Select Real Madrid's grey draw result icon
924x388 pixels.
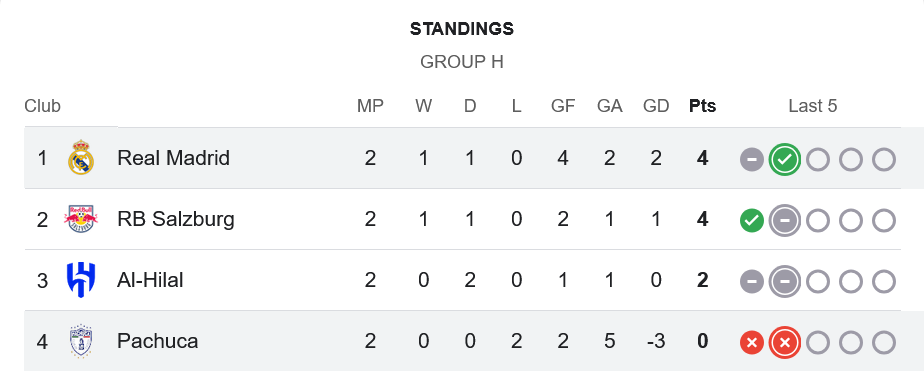click(752, 159)
